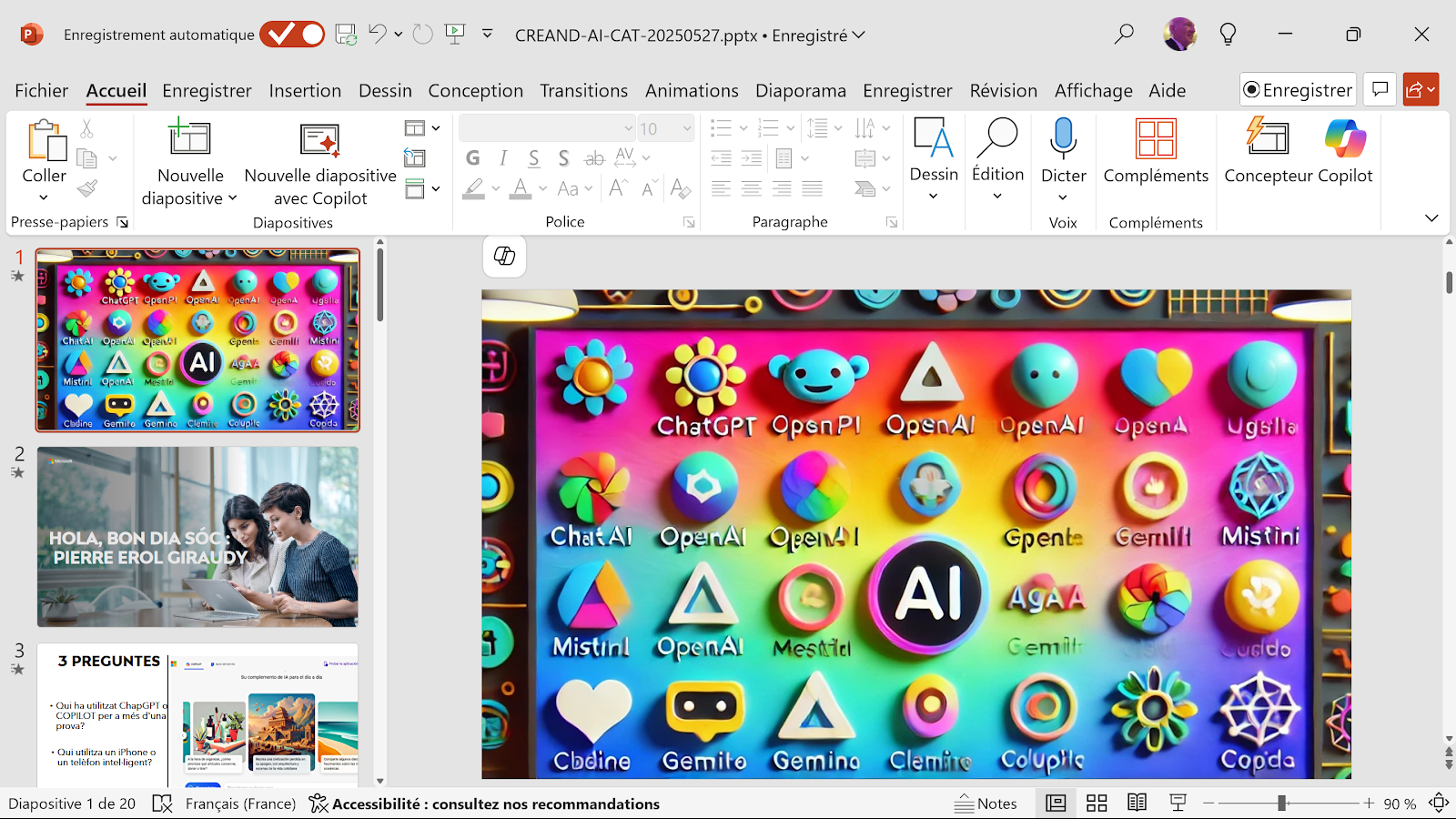Open the Dessin drawing tools
This screenshot has height=819, width=1456.
tap(934, 159)
